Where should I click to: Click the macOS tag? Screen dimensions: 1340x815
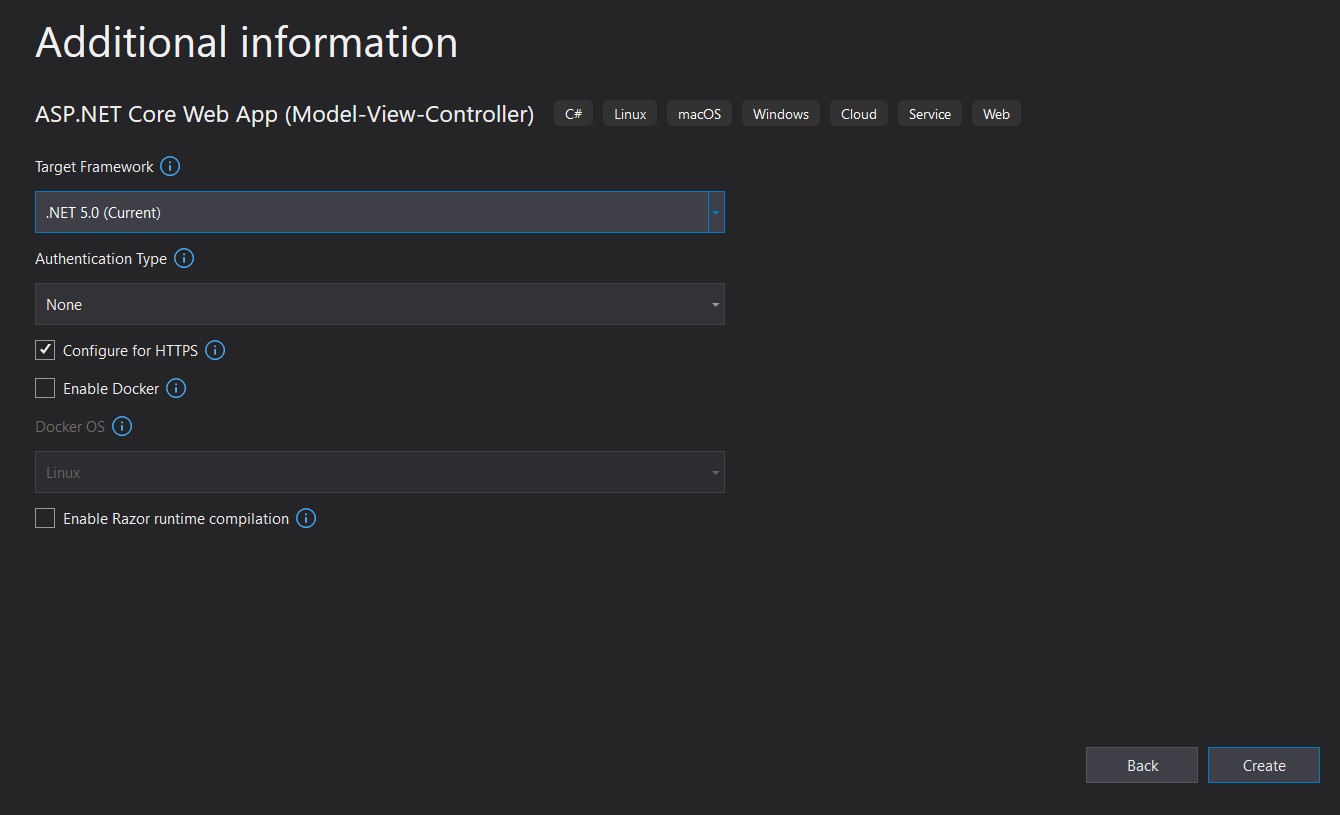click(699, 114)
